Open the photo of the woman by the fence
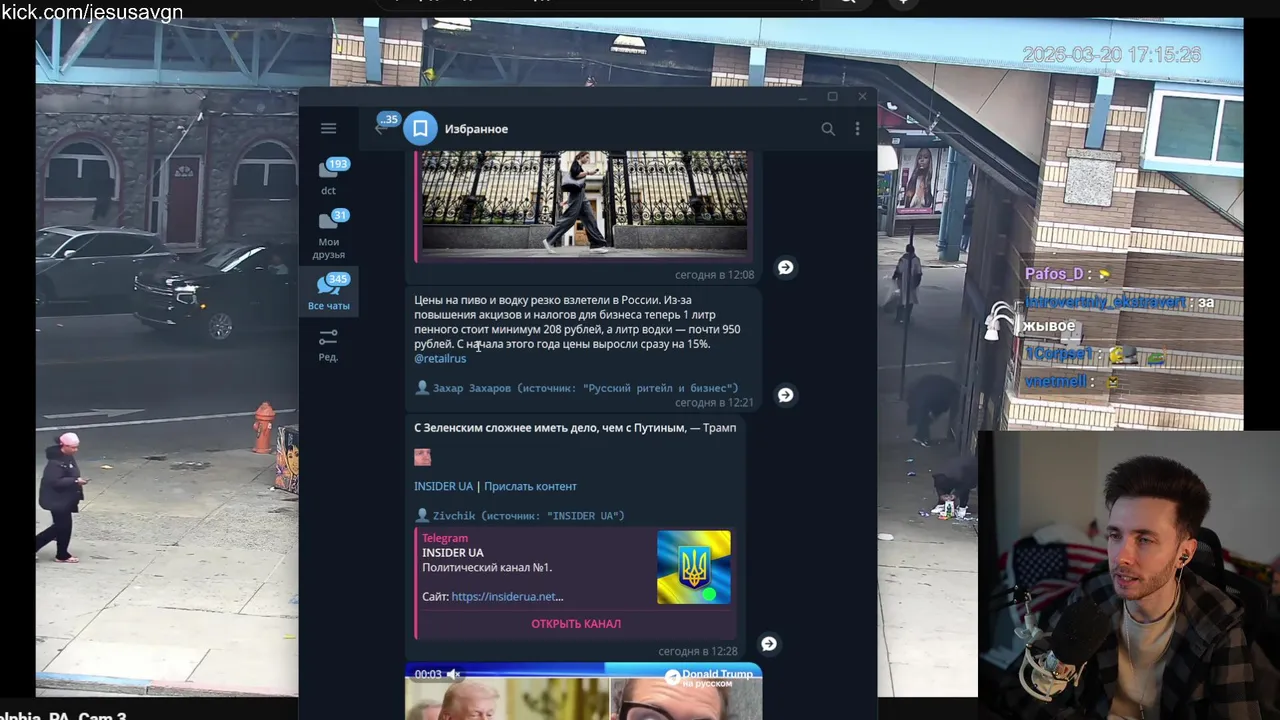Screen dimensions: 1280x720 point(584,202)
